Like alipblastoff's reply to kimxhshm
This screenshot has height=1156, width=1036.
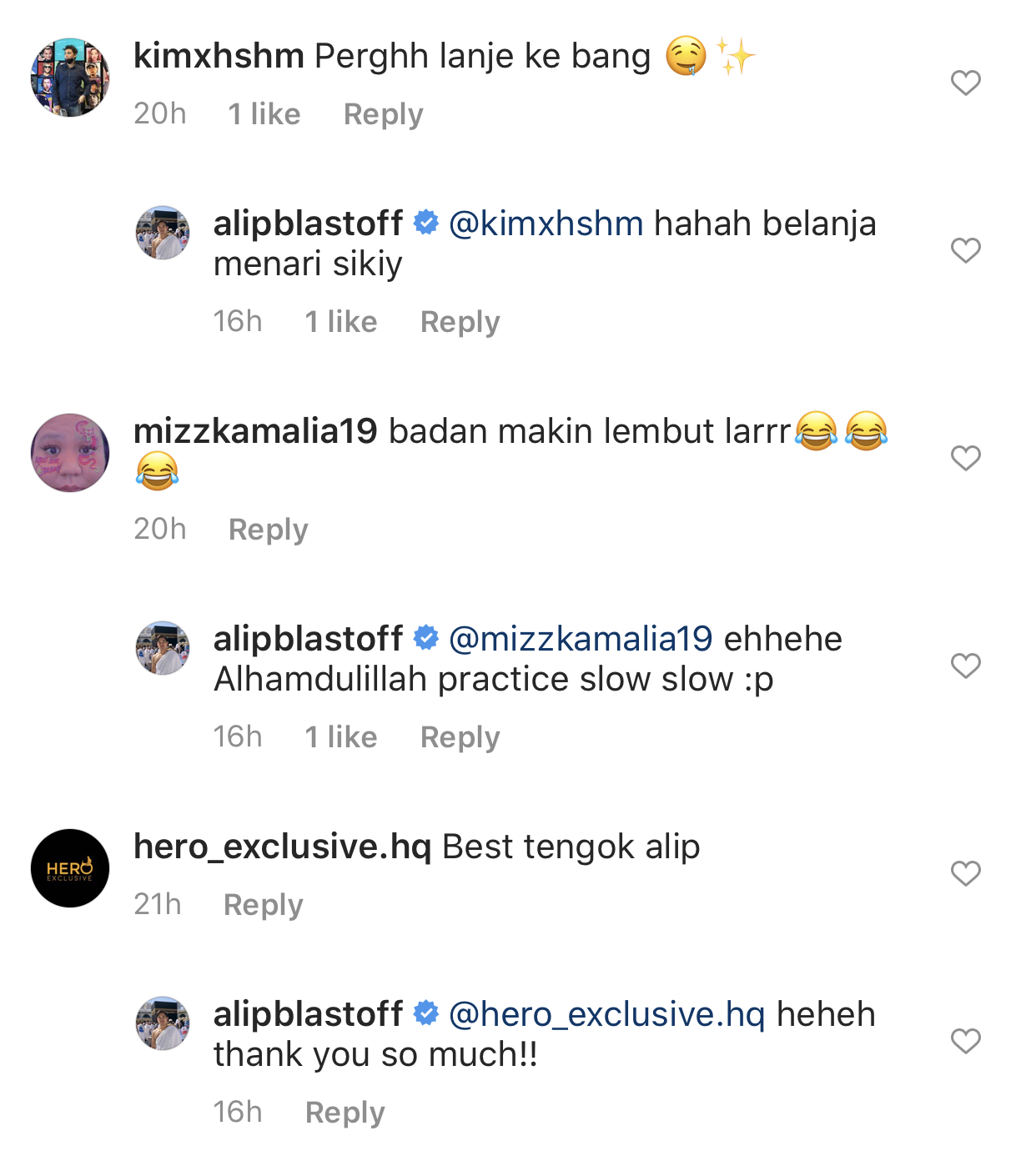[x=965, y=250]
